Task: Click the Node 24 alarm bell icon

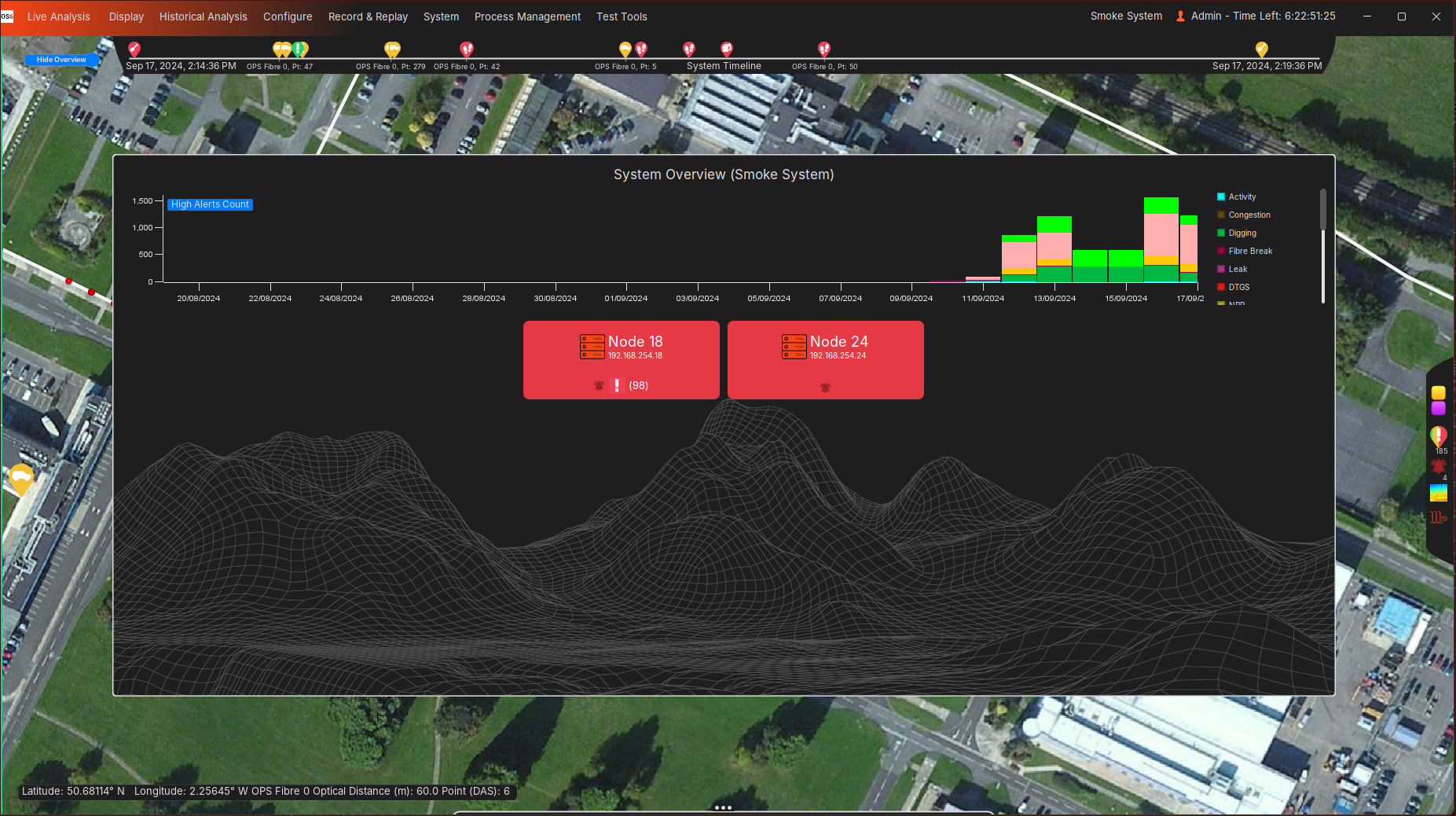Action: pos(825,387)
